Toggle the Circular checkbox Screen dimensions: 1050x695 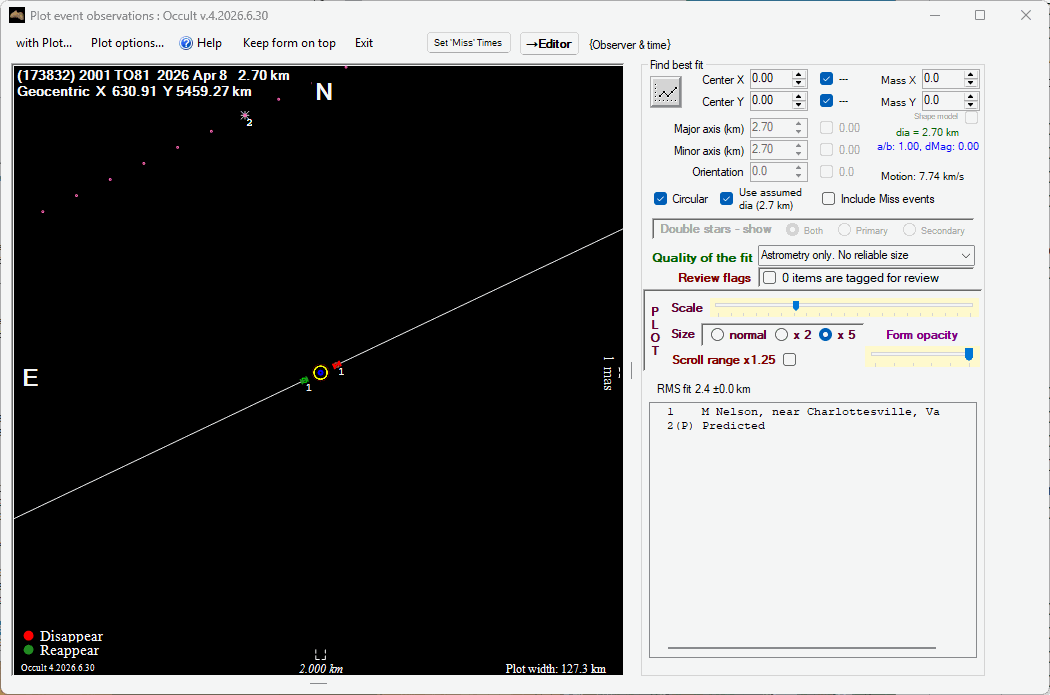660,199
